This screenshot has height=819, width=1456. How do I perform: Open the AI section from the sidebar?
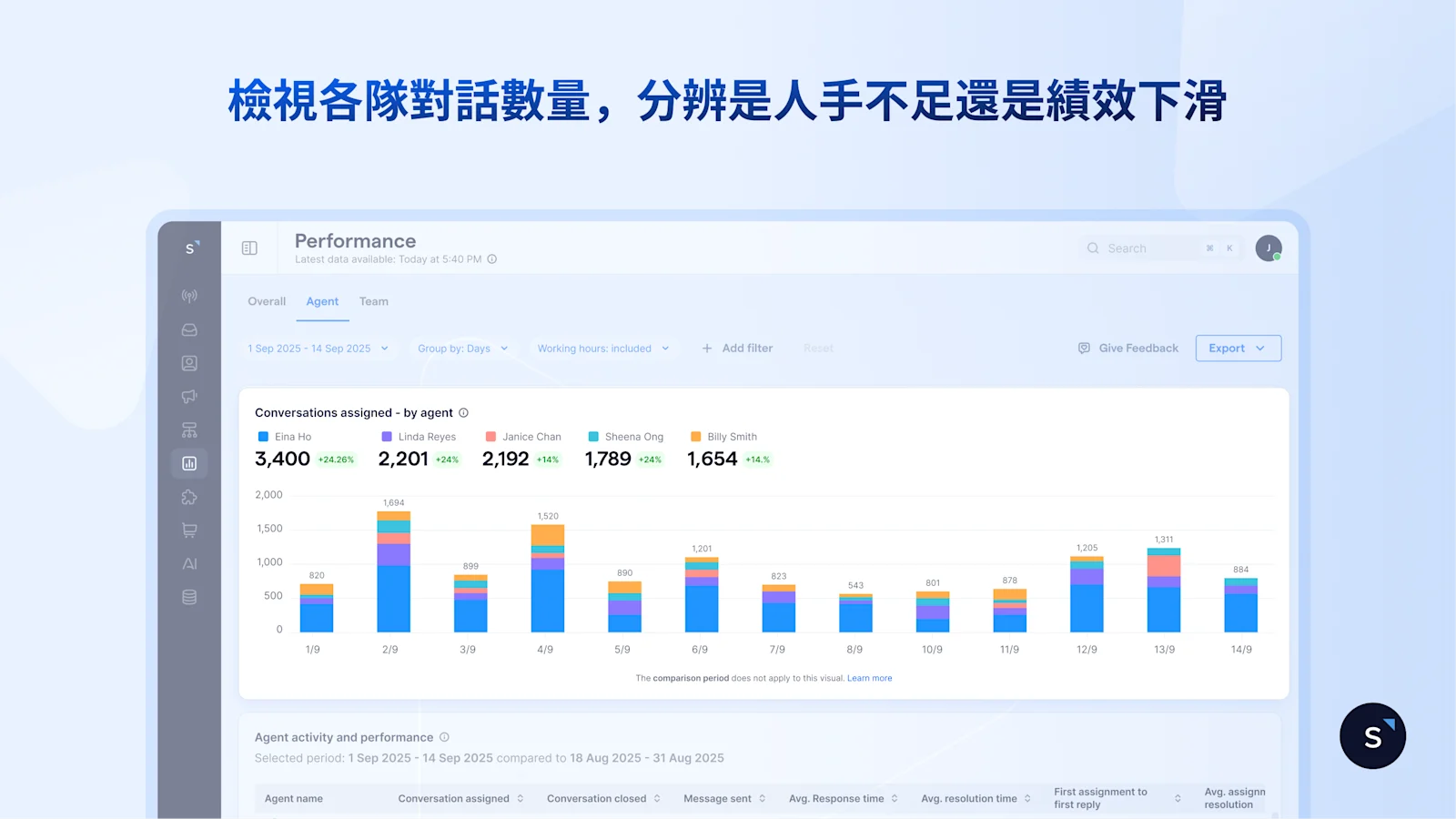pyautogui.click(x=189, y=563)
